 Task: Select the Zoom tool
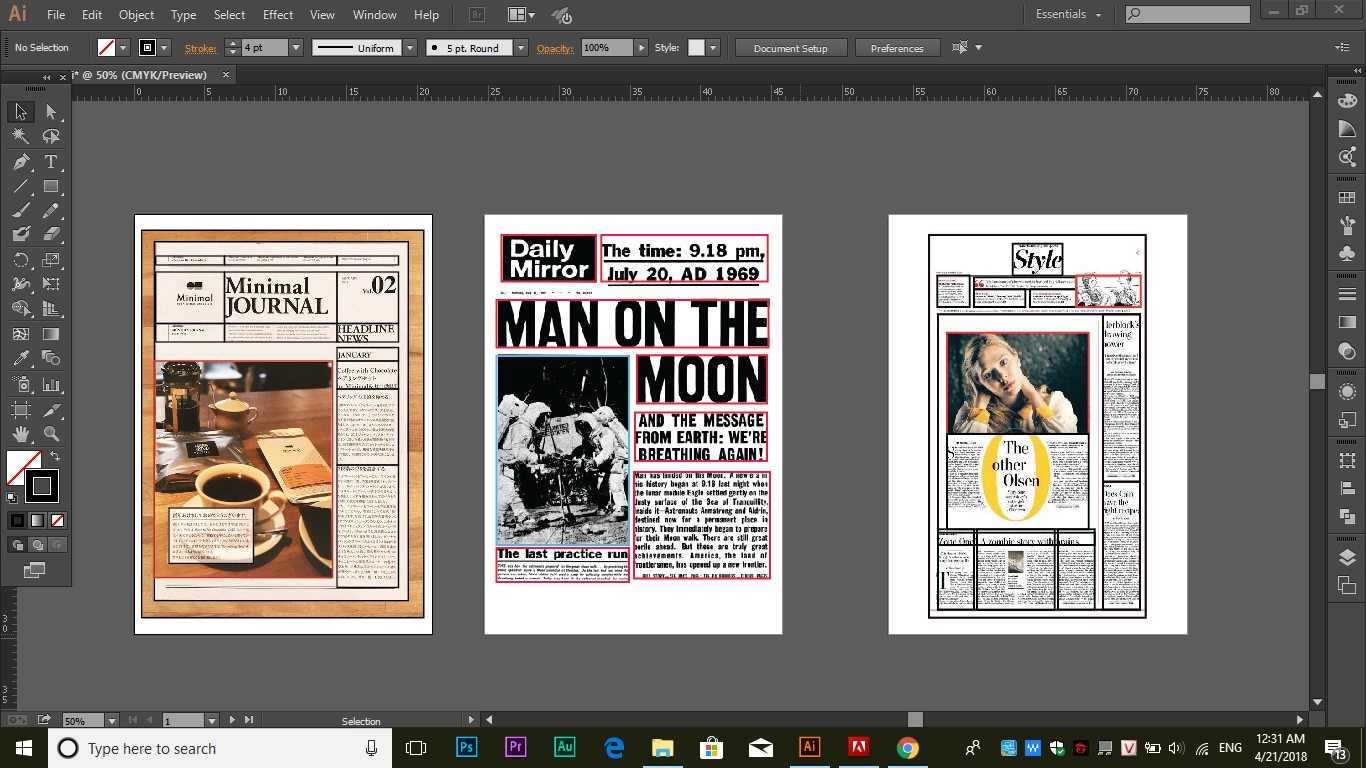51,434
